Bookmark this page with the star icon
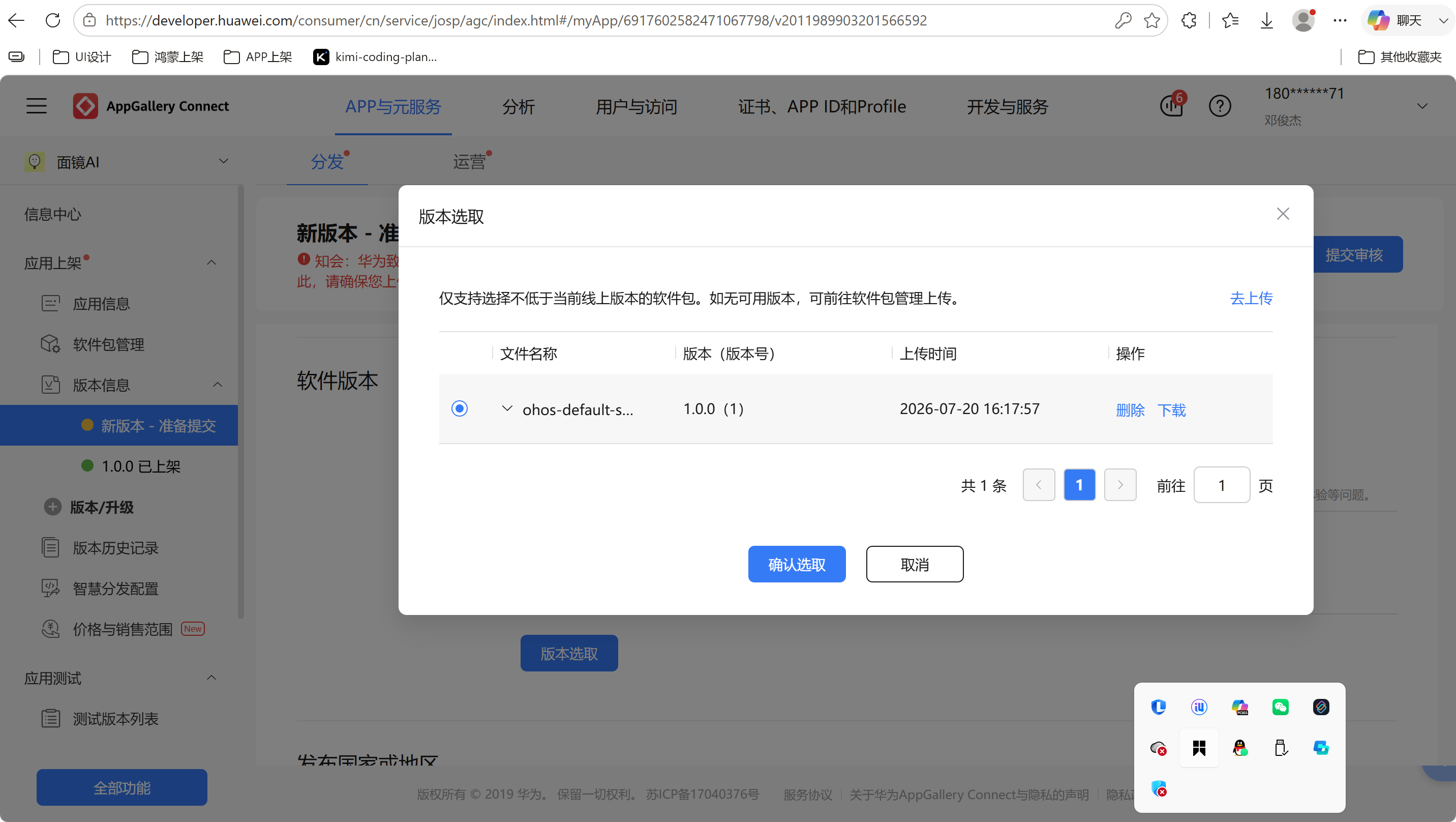The height and width of the screenshot is (822, 1456). pos(1152,20)
